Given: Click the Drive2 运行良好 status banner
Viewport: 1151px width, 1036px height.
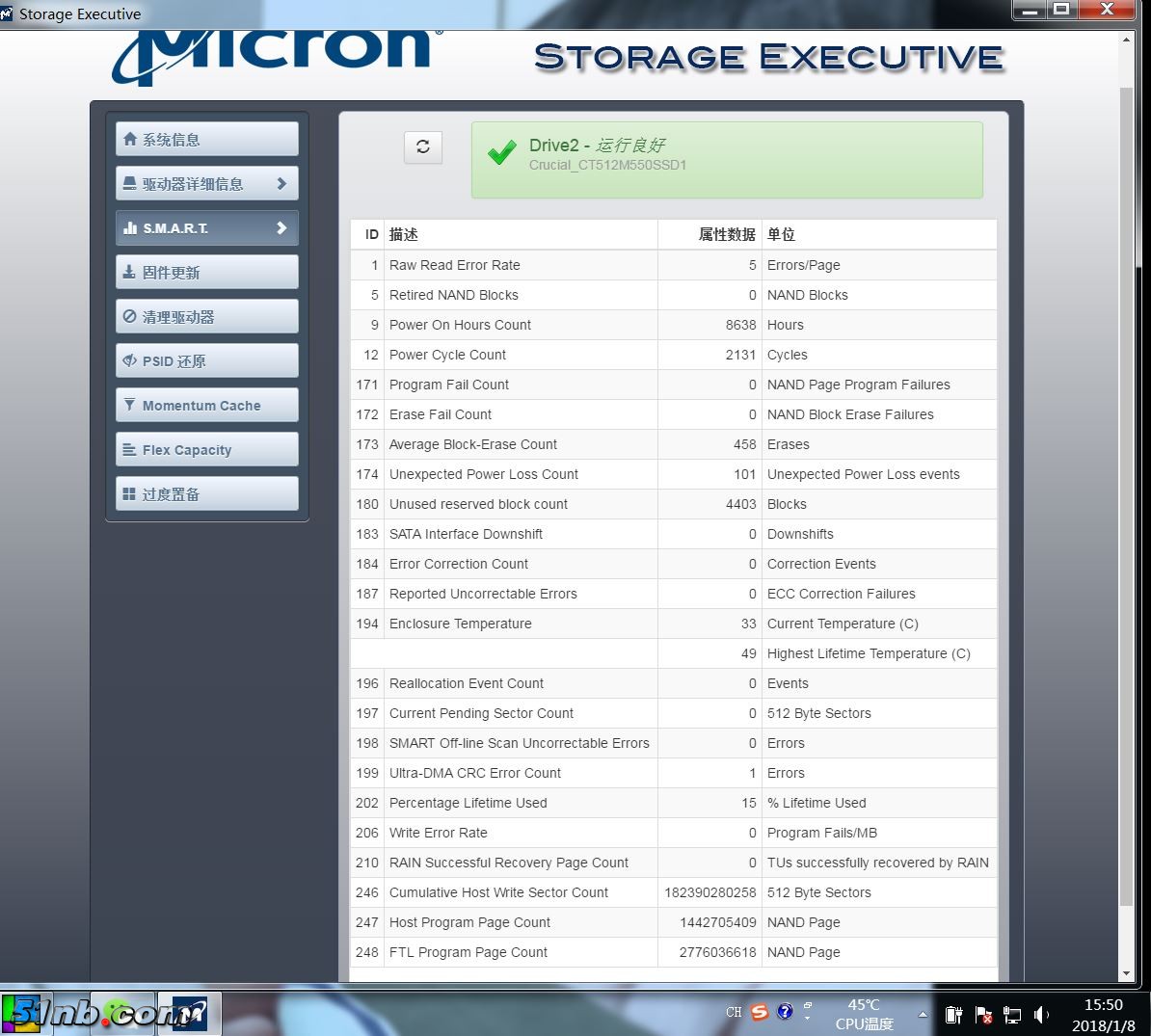Looking at the screenshot, I should pos(727,160).
